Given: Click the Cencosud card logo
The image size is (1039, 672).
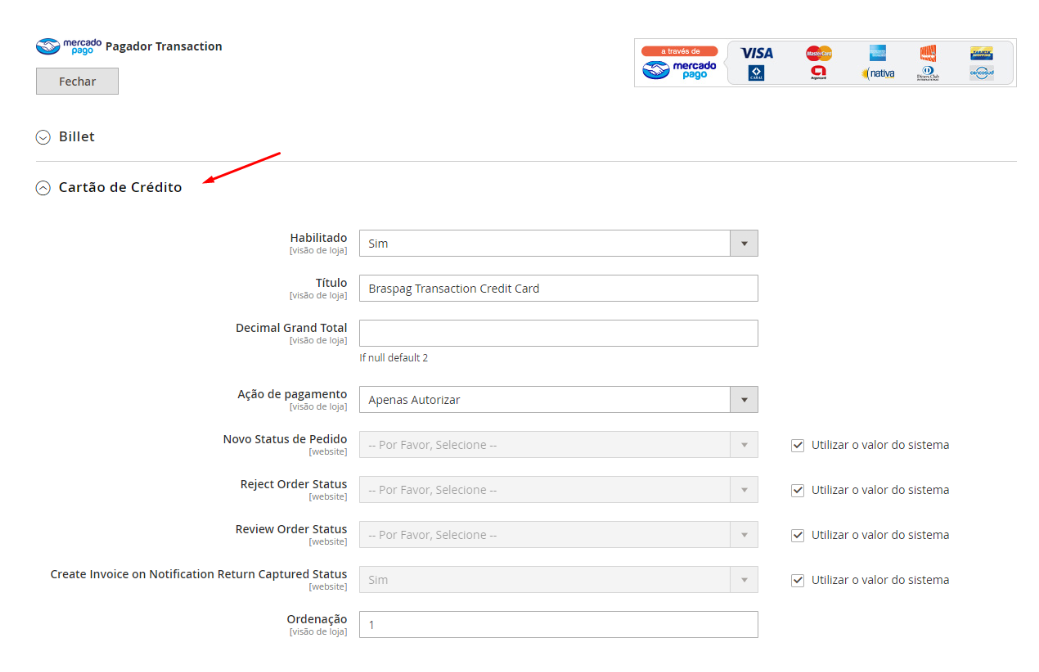Looking at the screenshot, I should point(981,73).
